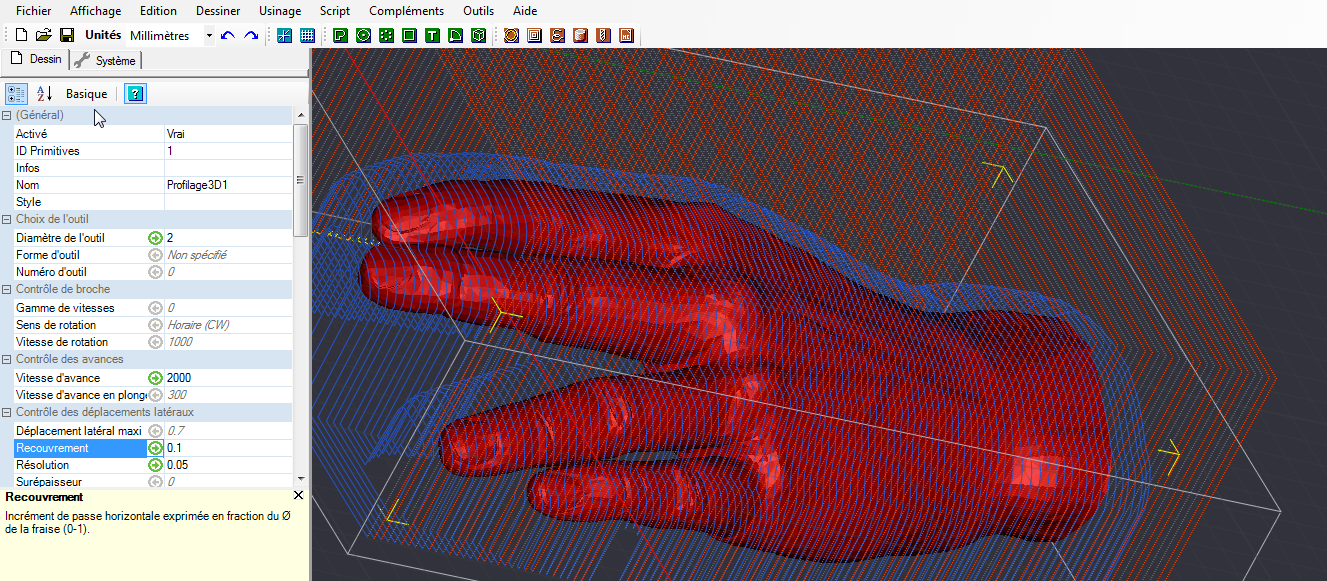
Task: Edit the Nom value Profilage3D1
Action: pyautogui.click(x=228, y=185)
